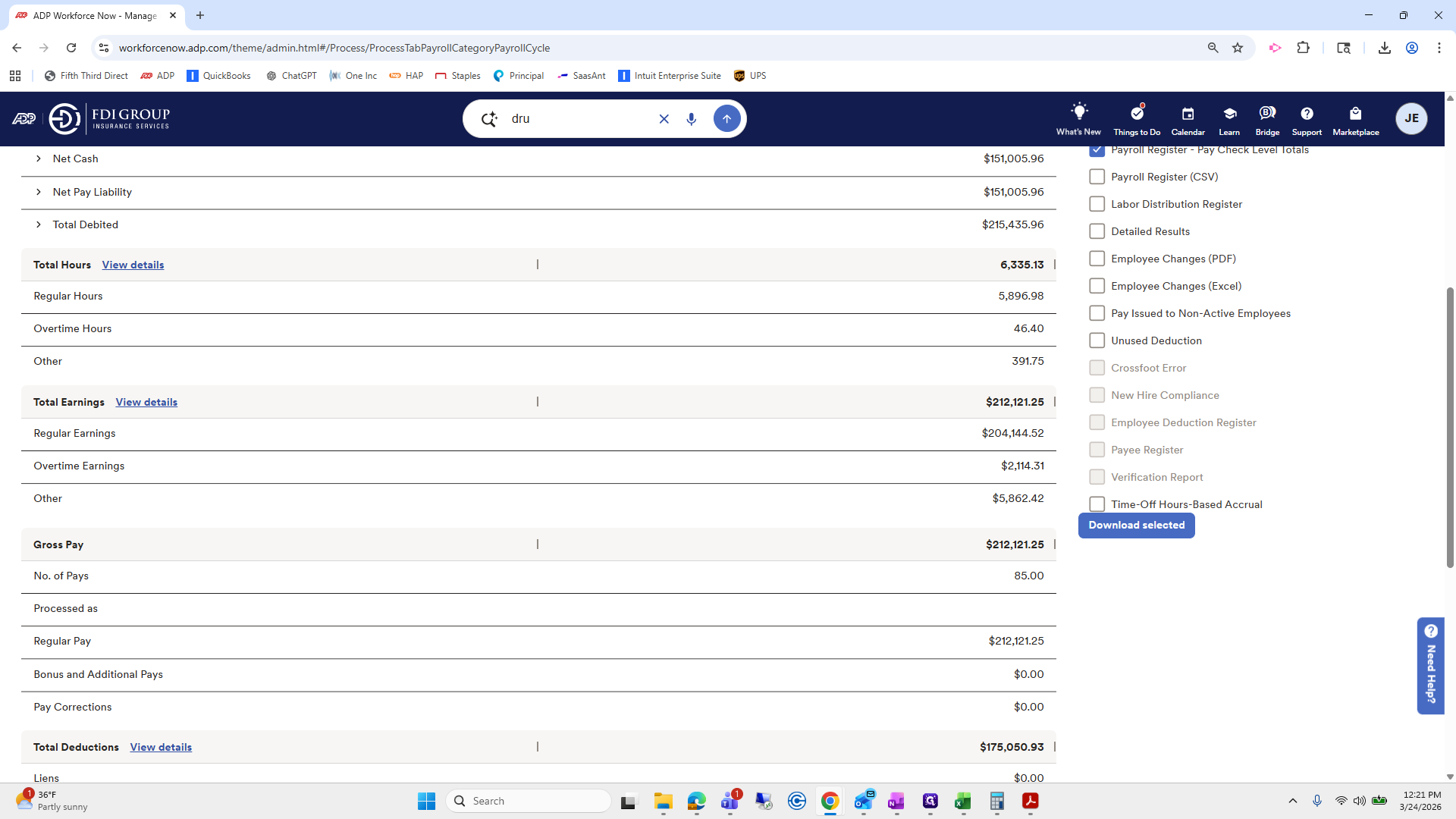1456x819 pixels.
Task: Expand the Net Cash row
Action: click(x=38, y=158)
